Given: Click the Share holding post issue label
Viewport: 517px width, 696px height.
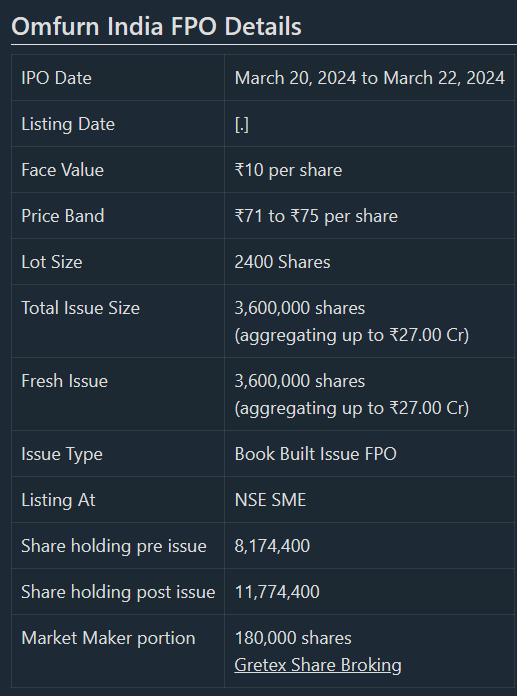Looking at the screenshot, I should coord(118,592).
